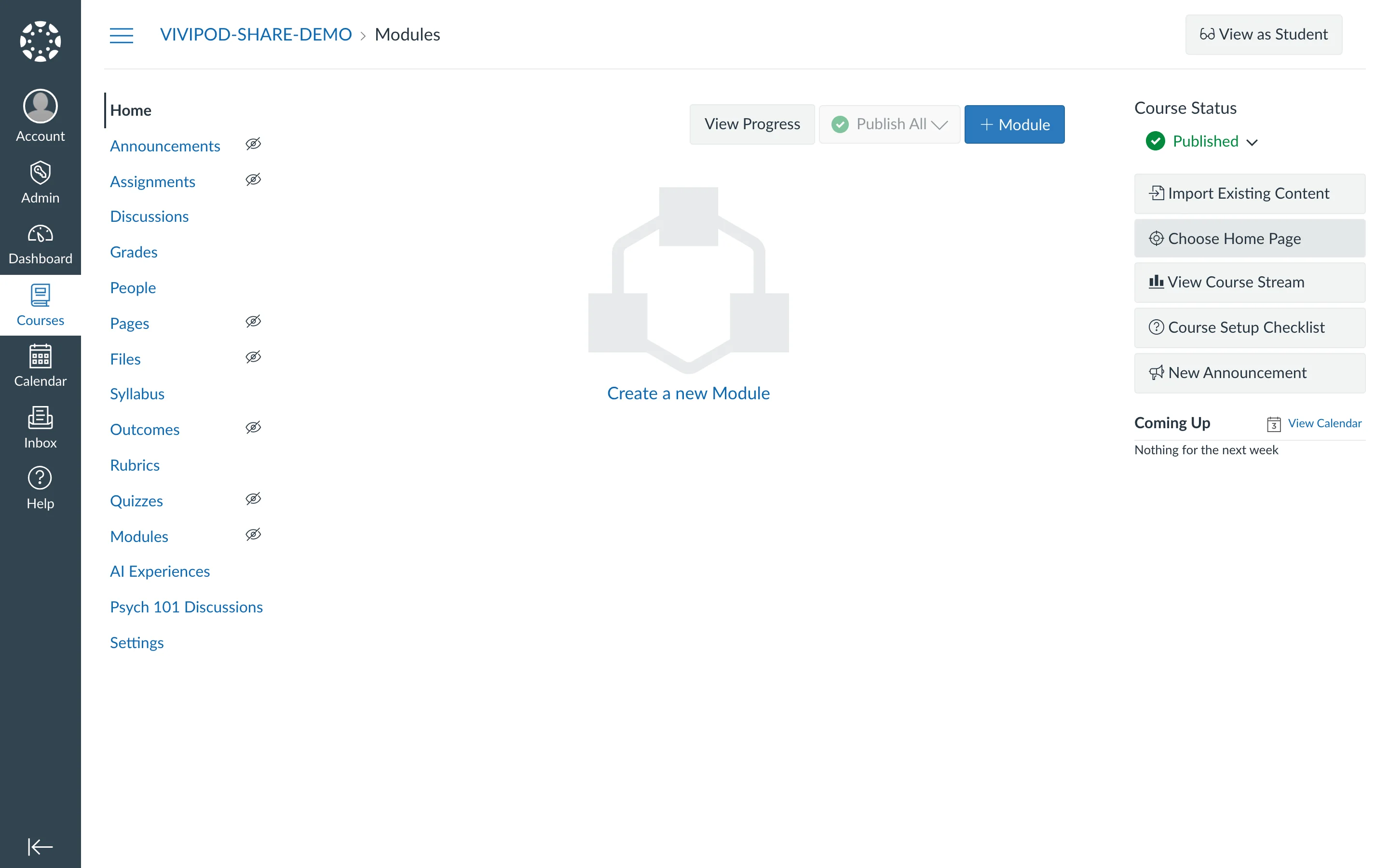Viewport: 1389px width, 868px height.
Task: Open Files in course navigation
Action: coord(124,359)
